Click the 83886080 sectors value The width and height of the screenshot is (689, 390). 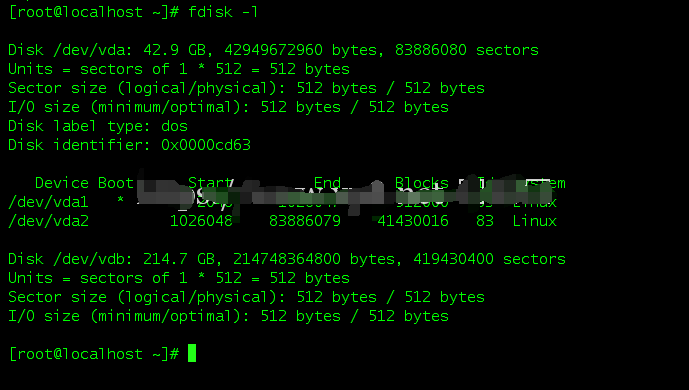coord(431,50)
